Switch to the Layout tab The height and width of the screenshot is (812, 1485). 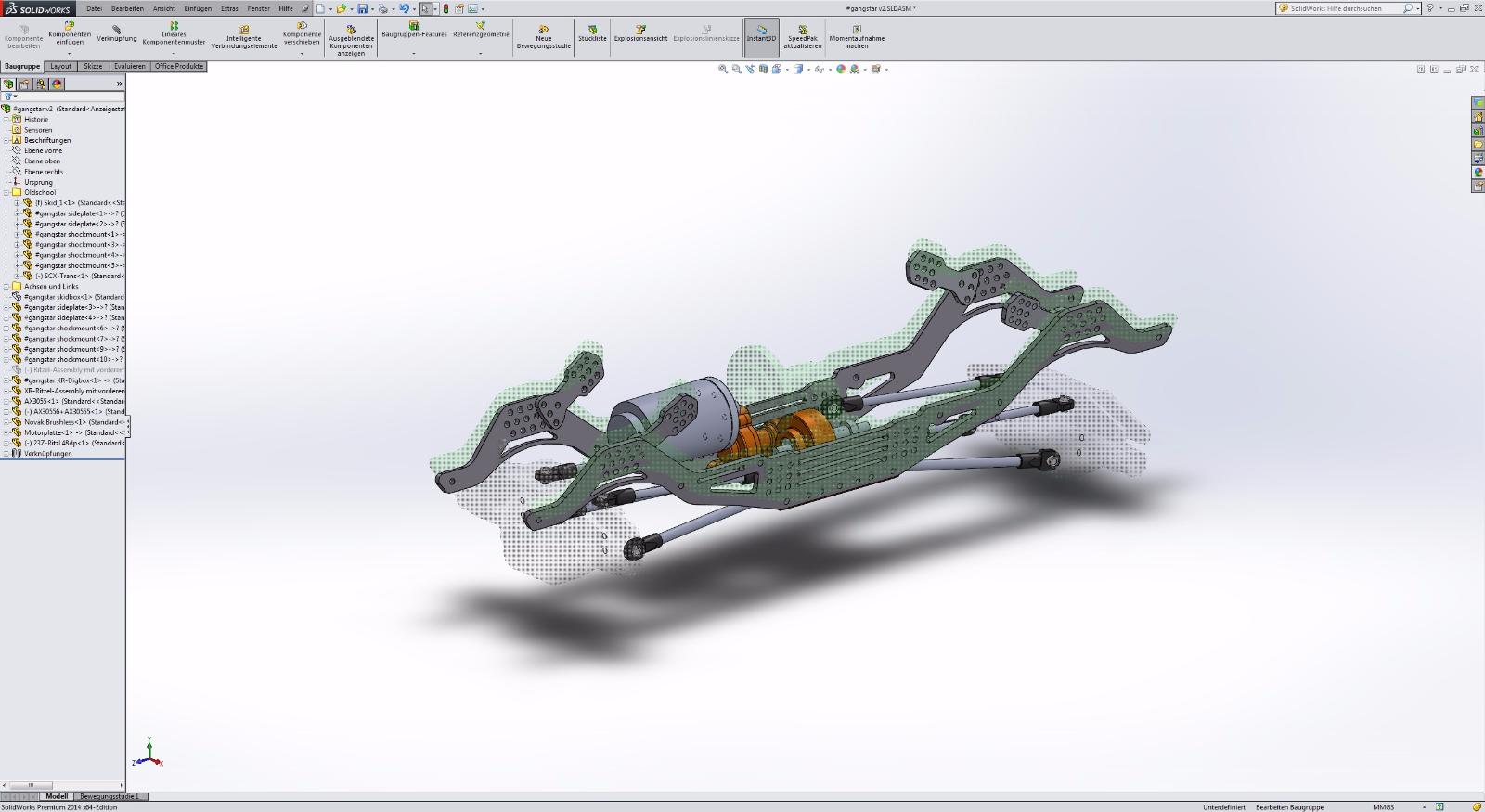(x=60, y=67)
